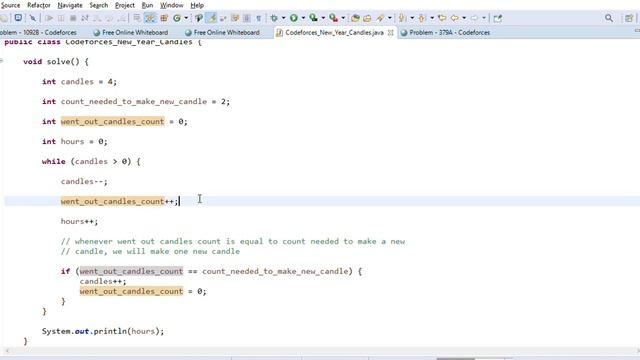Click the Quick Access magnifier icon
The height and width of the screenshot is (360, 640).
tap(609, 18)
